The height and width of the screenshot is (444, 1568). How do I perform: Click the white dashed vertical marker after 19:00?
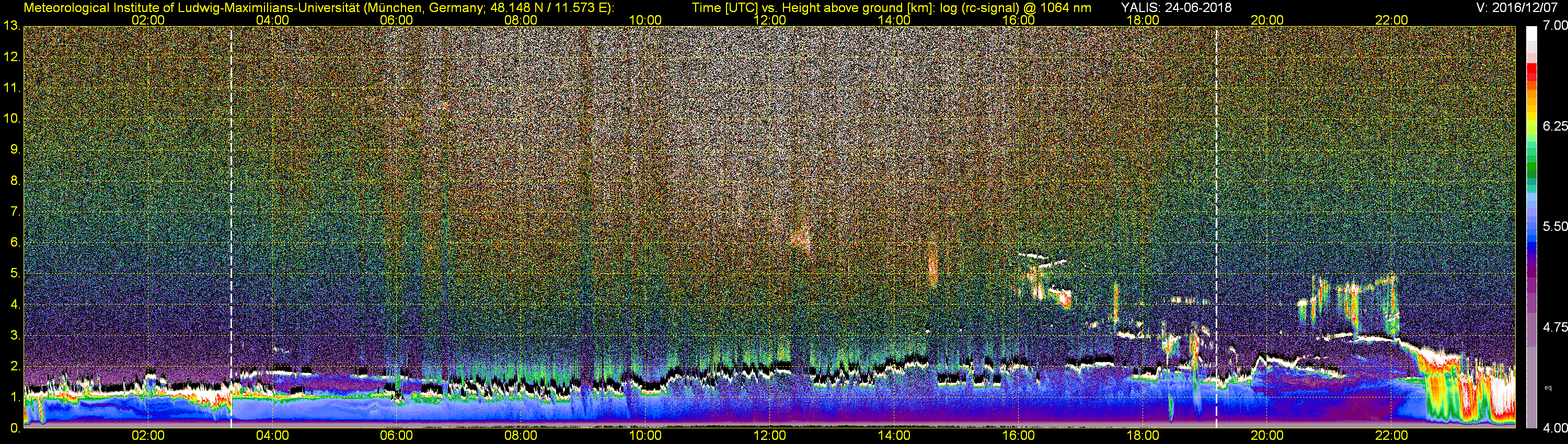coord(1216,227)
